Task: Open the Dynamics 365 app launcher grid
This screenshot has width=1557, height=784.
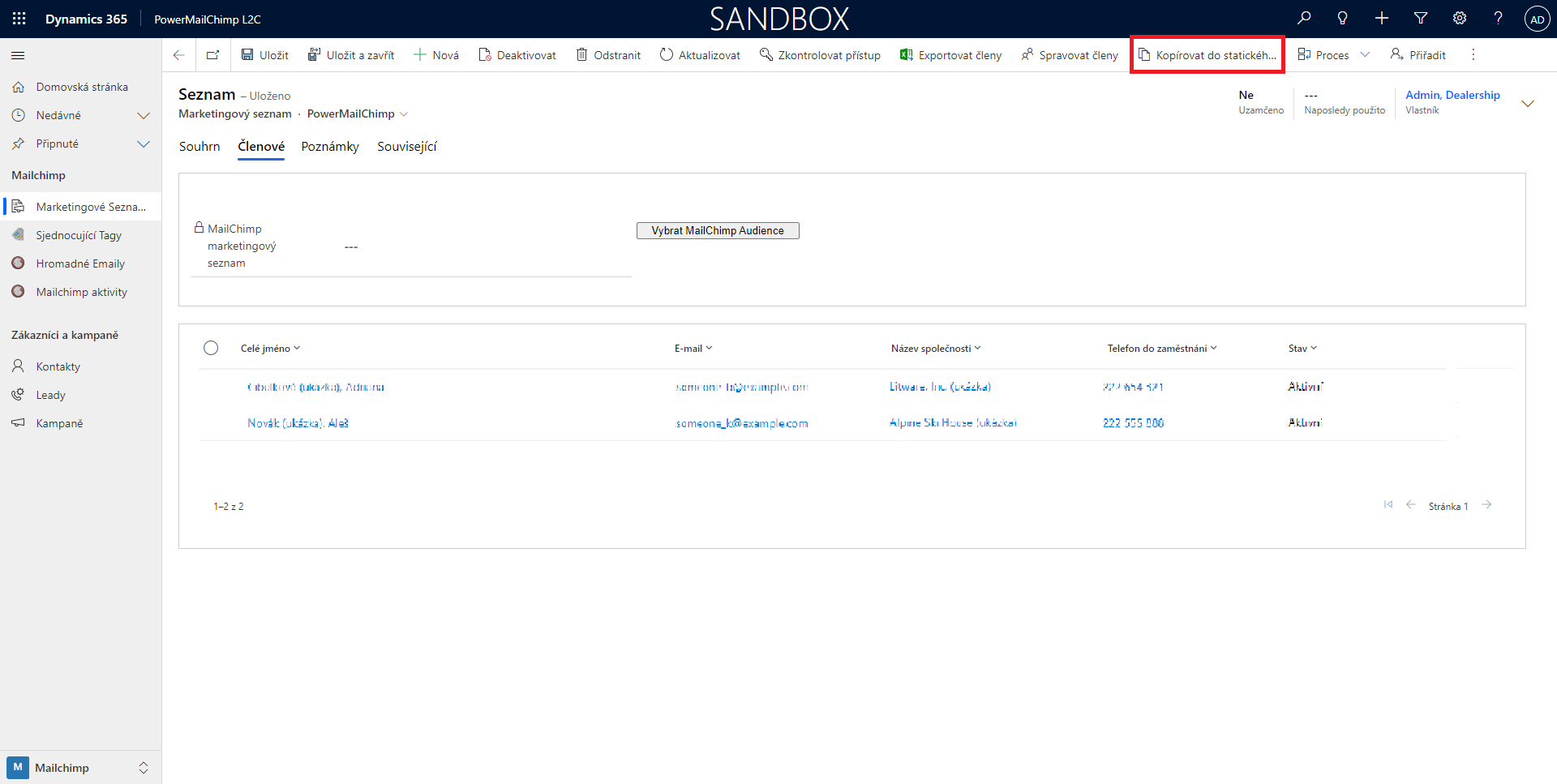Action: (19, 19)
